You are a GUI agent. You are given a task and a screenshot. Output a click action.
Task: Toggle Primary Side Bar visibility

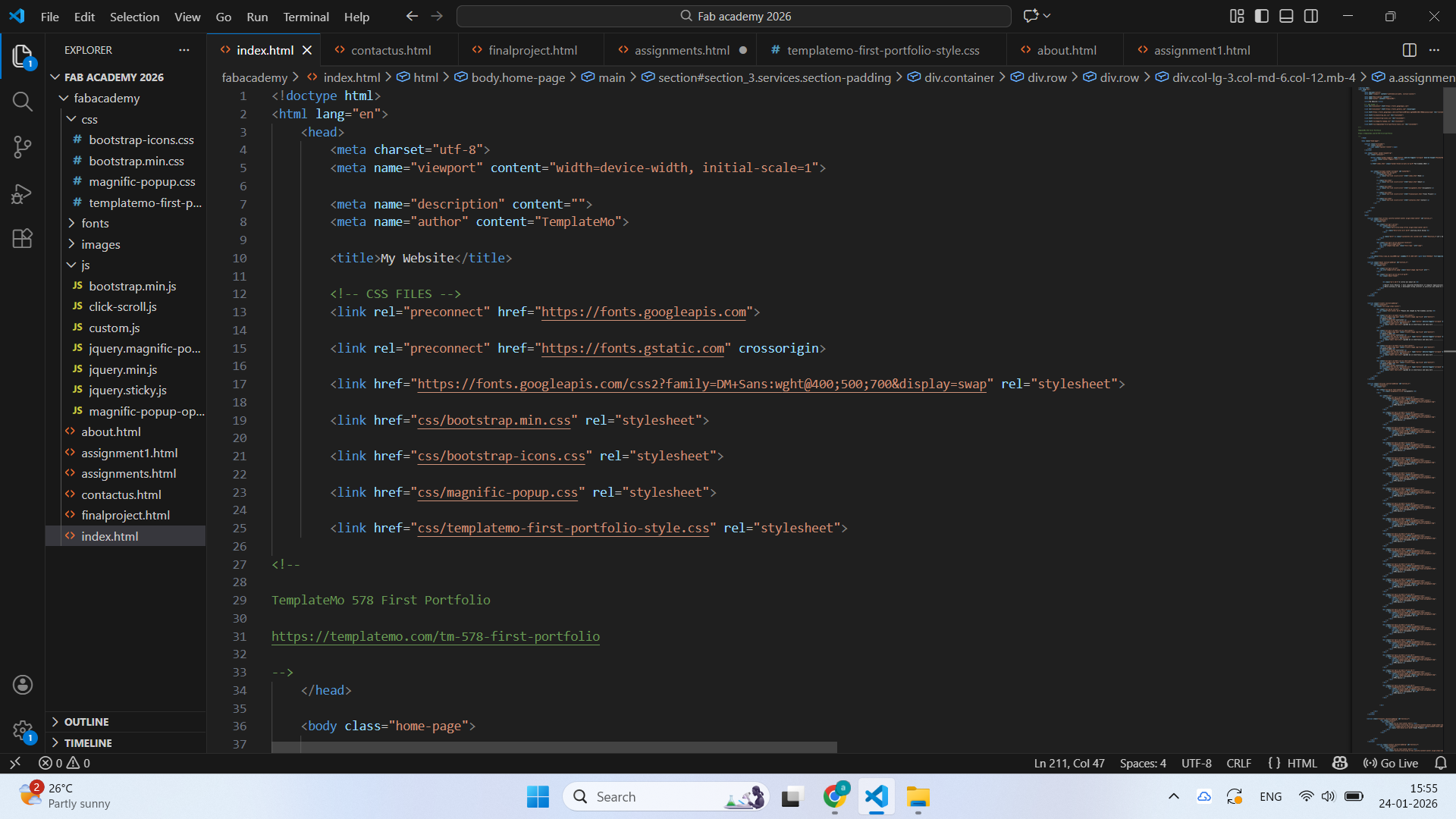(1262, 16)
